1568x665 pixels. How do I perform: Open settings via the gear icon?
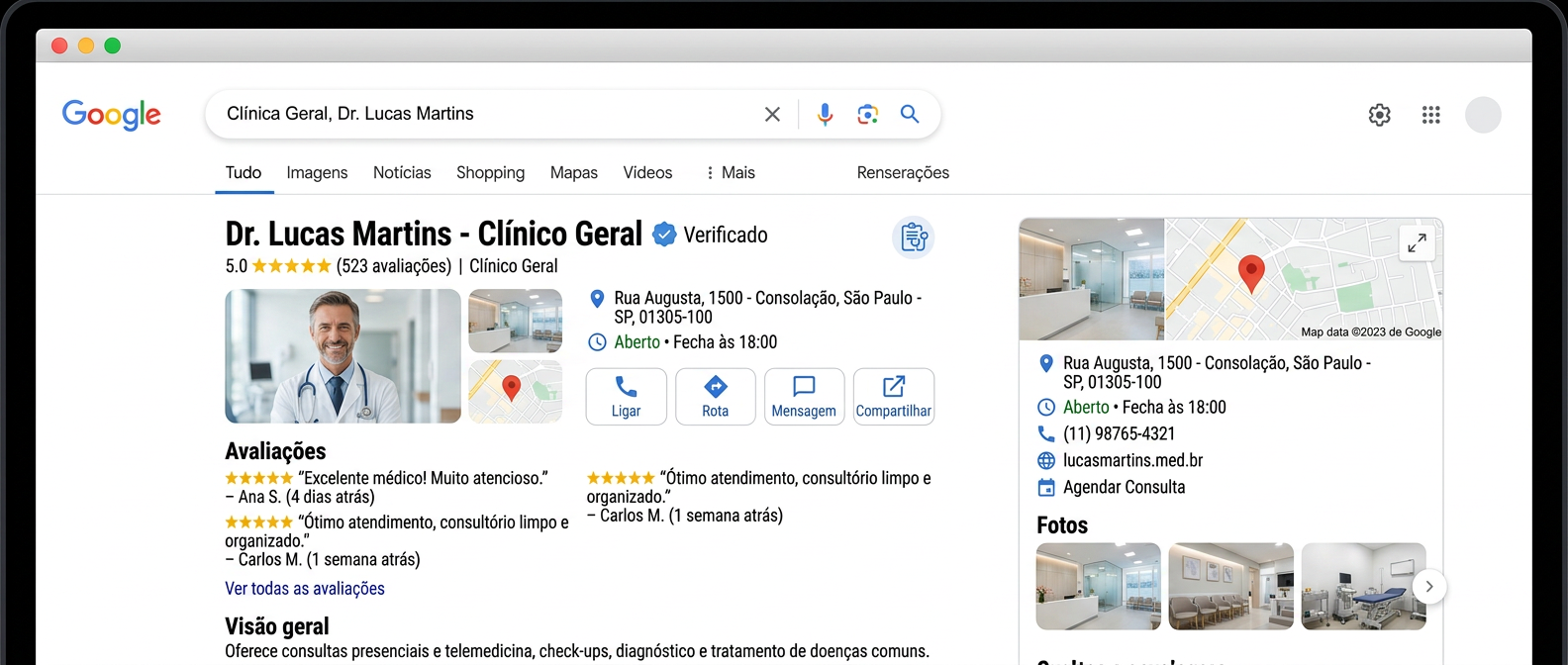click(x=1379, y=115)
